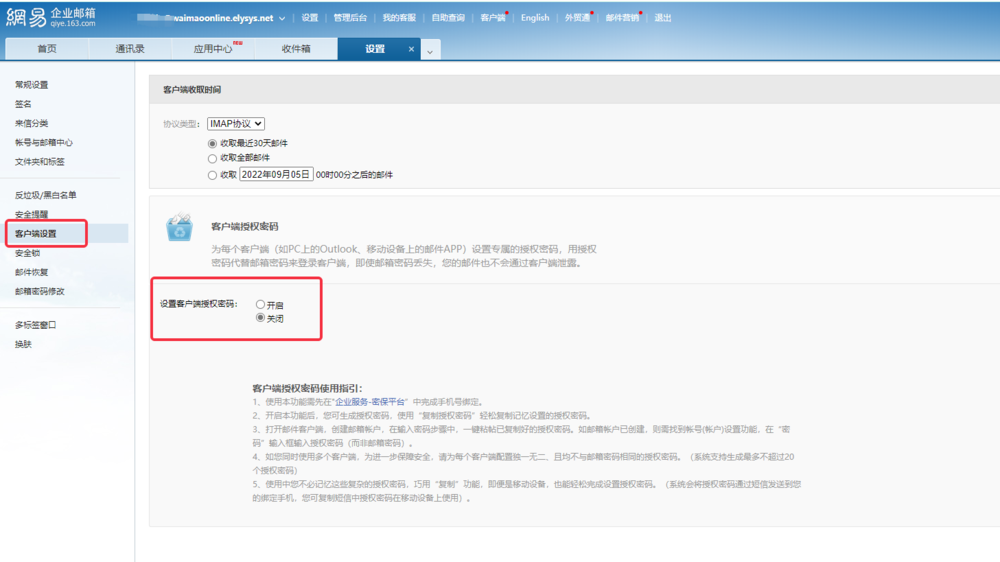Switch language with the English link

point(534,18)
